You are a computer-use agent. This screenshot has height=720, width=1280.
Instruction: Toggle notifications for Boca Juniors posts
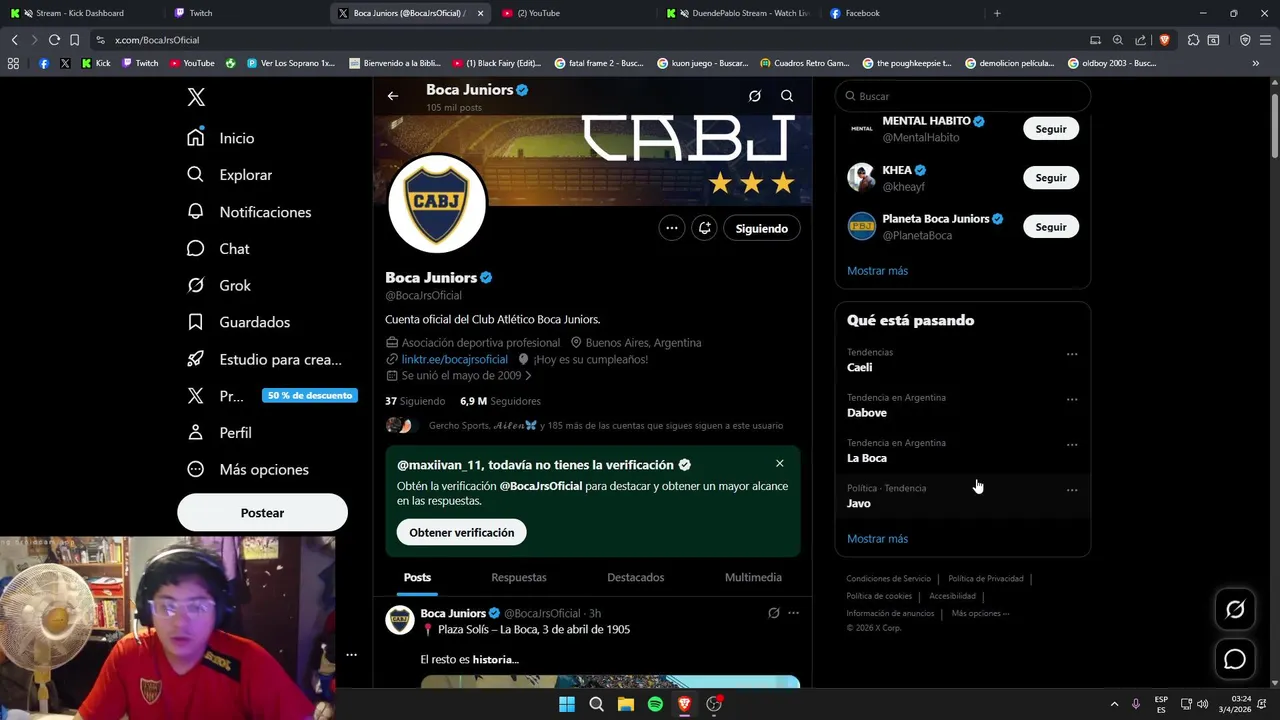[x=705, y=228]
